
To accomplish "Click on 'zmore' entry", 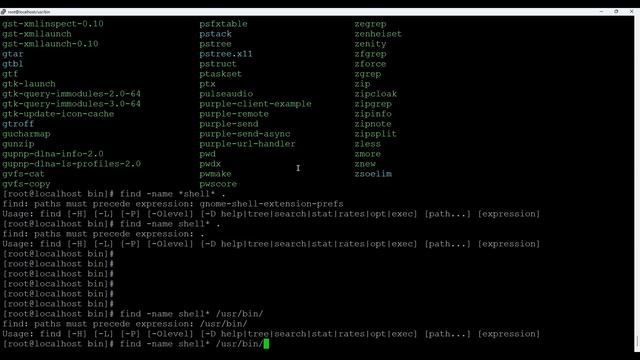I will [x=368, y=154].
